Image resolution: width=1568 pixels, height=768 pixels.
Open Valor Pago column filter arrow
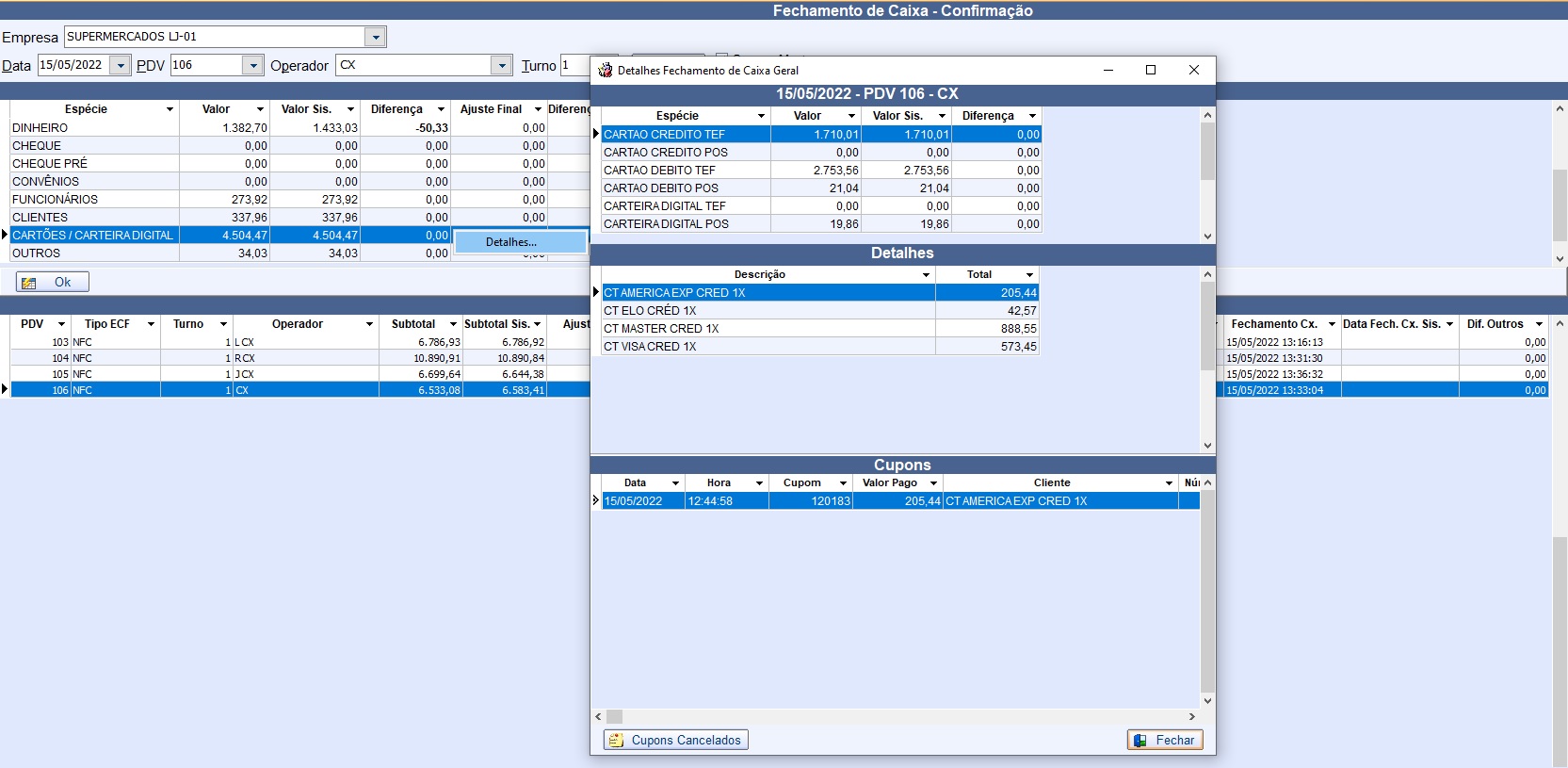[933, 483]
